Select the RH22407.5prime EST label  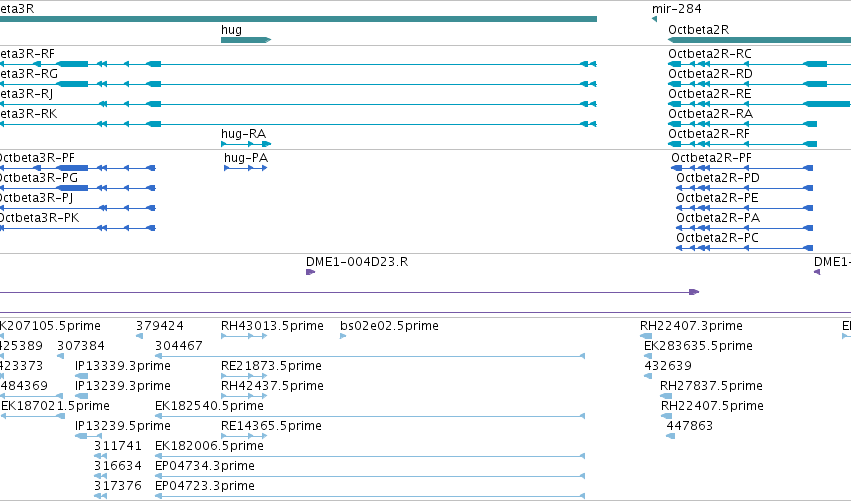(x=712, y=407)
